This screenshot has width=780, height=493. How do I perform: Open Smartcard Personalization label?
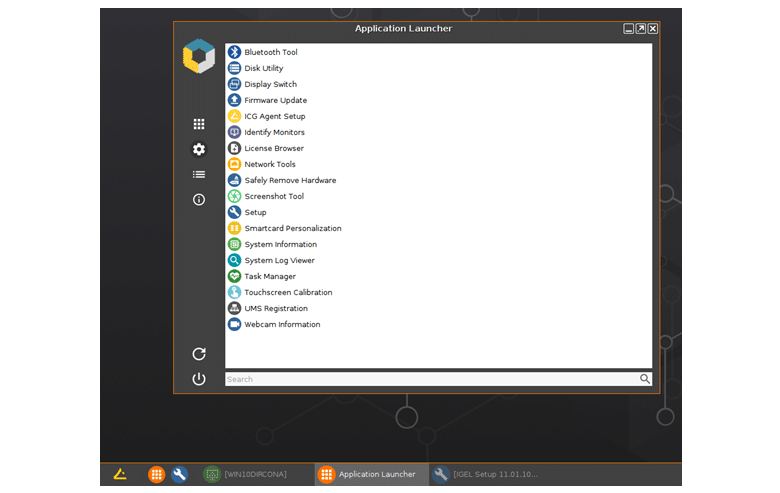coord(293,228)
